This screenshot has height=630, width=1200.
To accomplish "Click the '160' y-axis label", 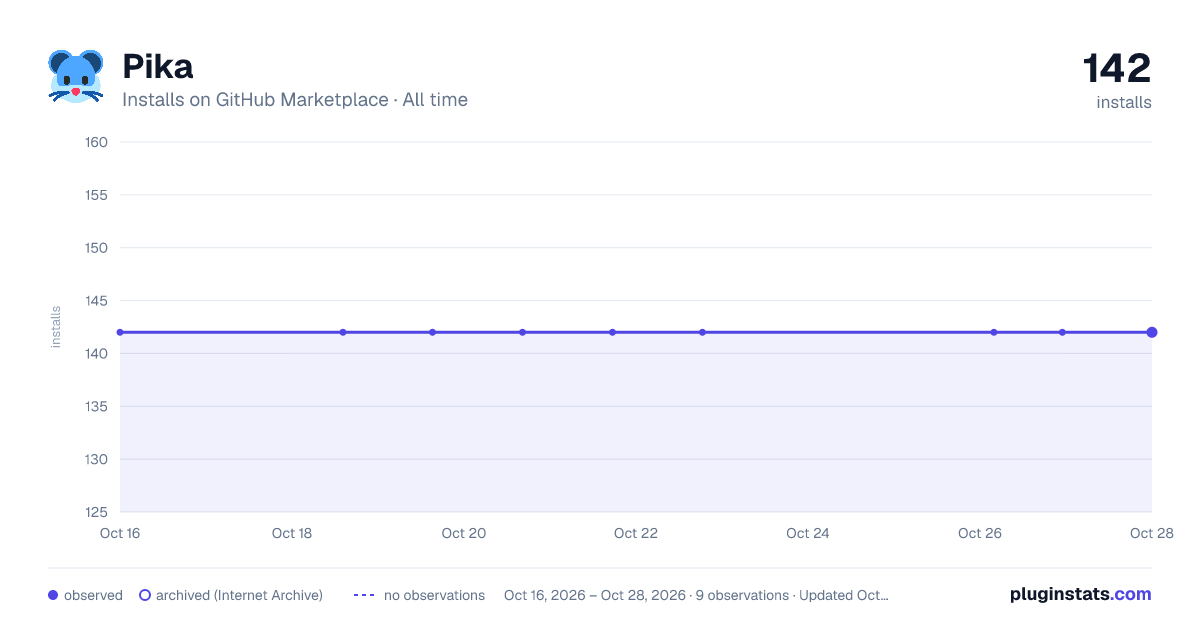I will point(97,142).
